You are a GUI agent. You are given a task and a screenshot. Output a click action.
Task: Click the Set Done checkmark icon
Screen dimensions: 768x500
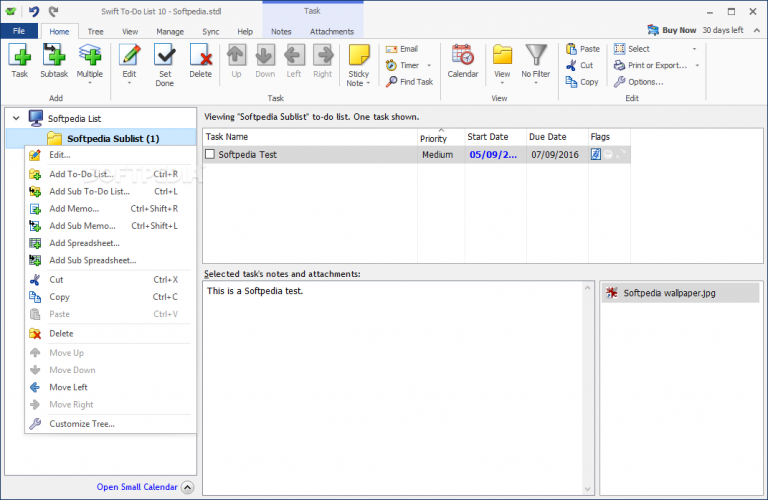[165, 55]
